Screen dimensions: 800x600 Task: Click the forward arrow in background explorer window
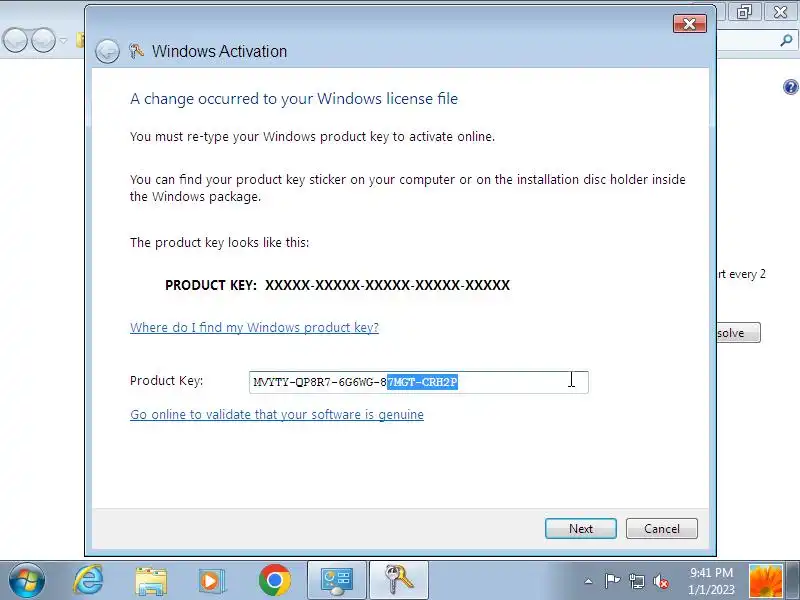tap(44, 40)
